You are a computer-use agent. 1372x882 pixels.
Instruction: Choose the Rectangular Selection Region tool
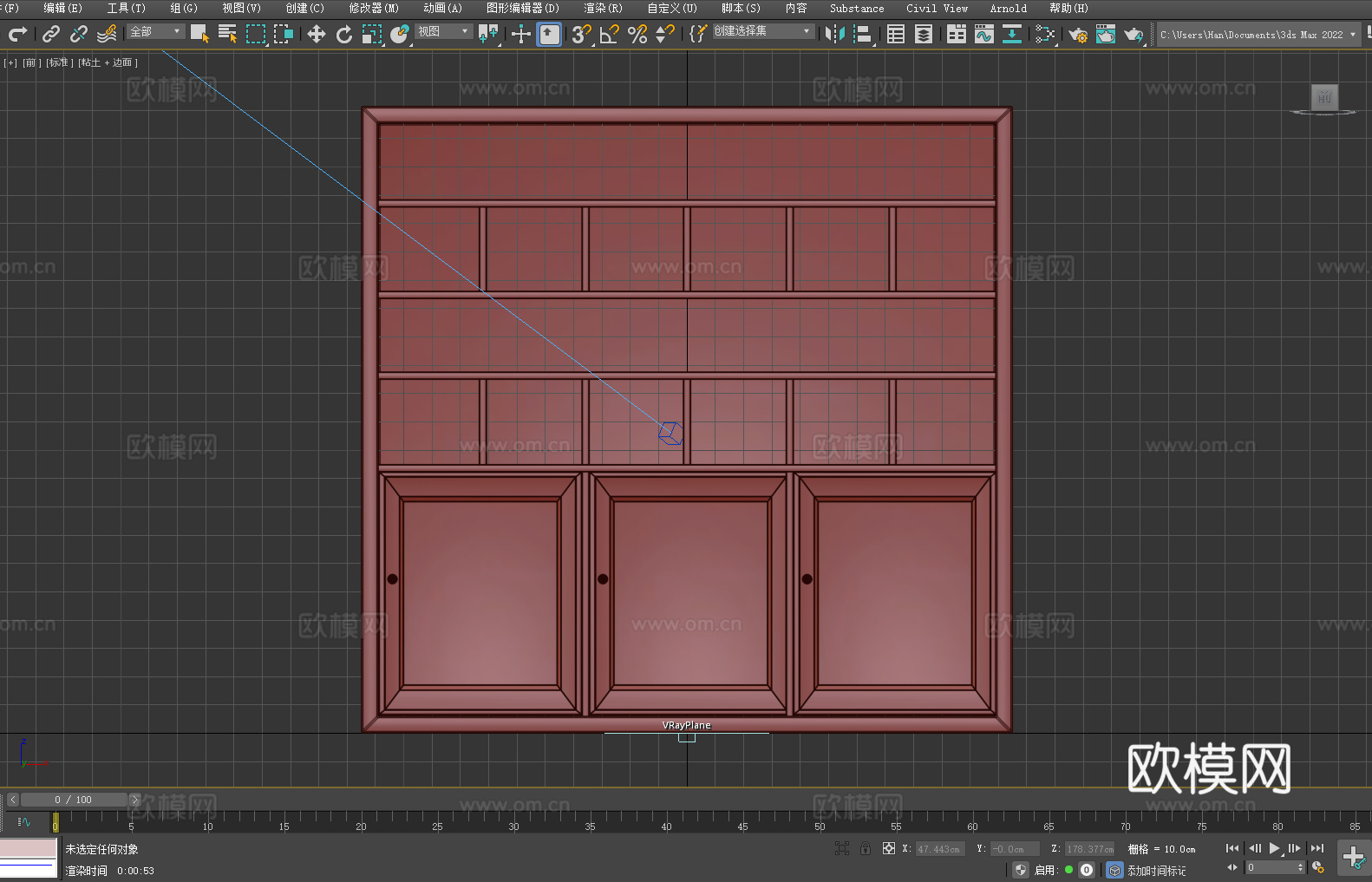[x=256, y=34]
